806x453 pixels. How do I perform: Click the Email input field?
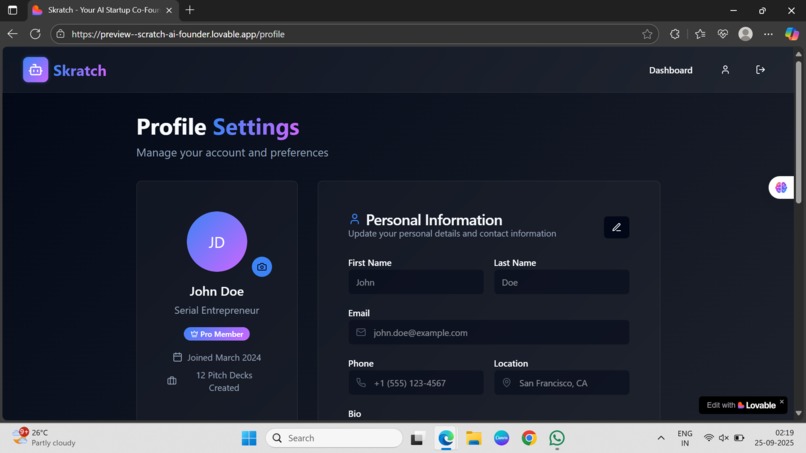pyautogui.click(x=488, y=333)
